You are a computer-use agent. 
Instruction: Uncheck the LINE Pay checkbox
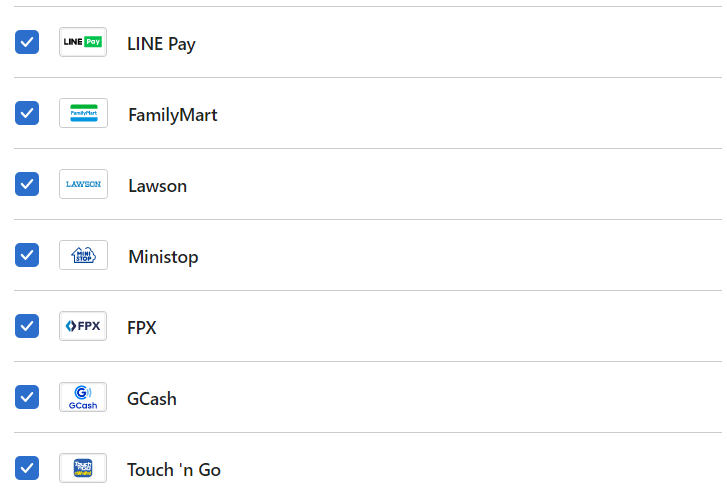tap(27, 42)
